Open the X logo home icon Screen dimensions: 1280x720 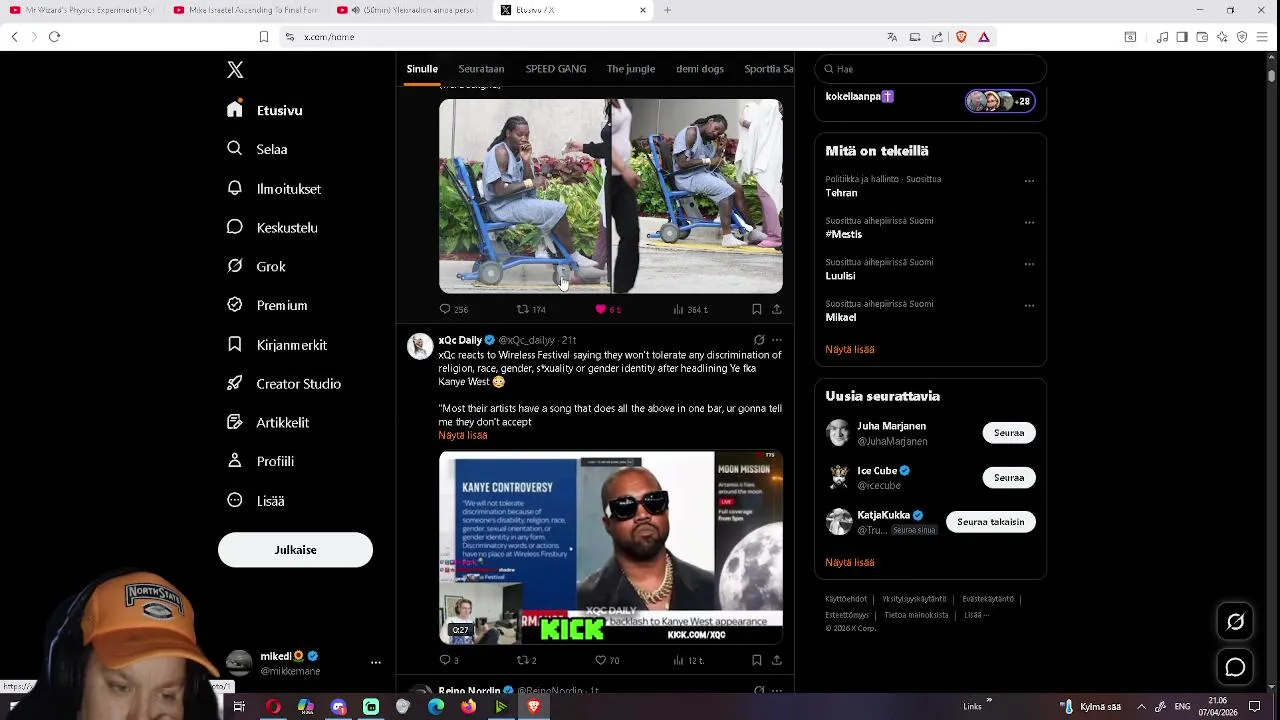click(235, 70)
